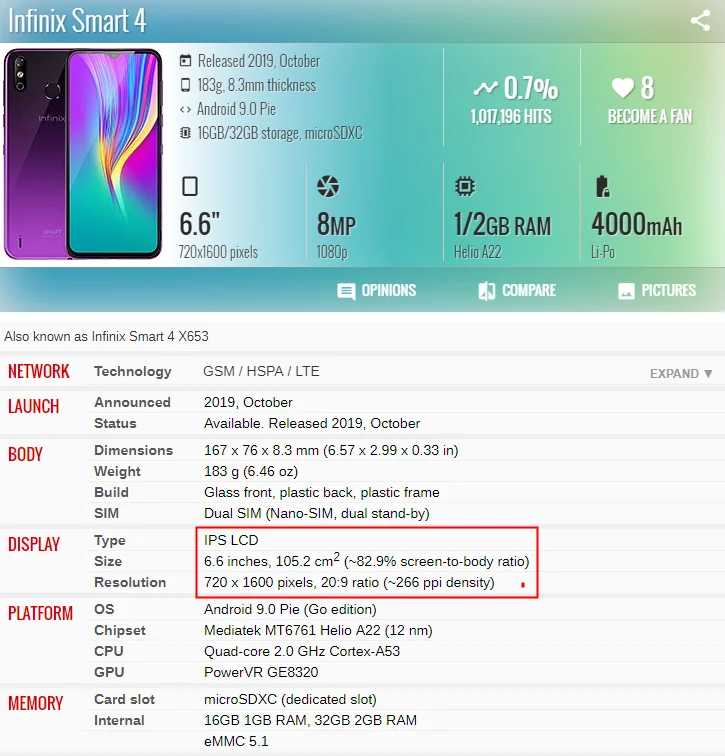This screenshot has height=756, width=725.
Task: Click the camera shutter icon above 8MP
Action: tap(328, 186)
